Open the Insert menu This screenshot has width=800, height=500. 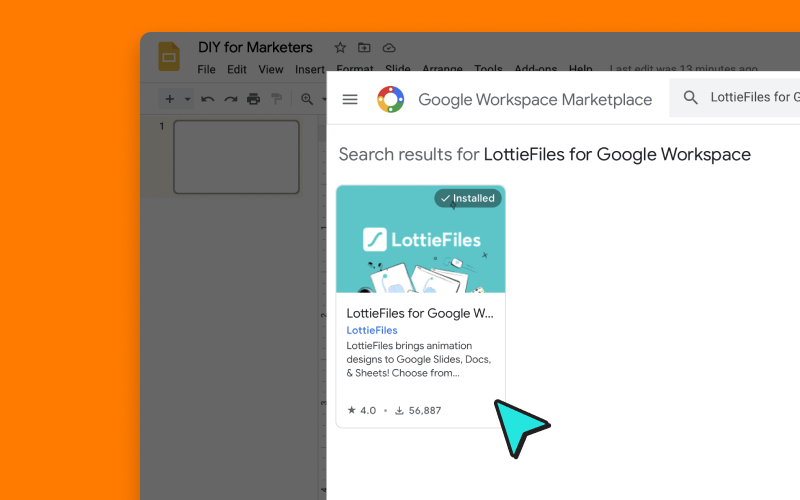tap(310, 69)
